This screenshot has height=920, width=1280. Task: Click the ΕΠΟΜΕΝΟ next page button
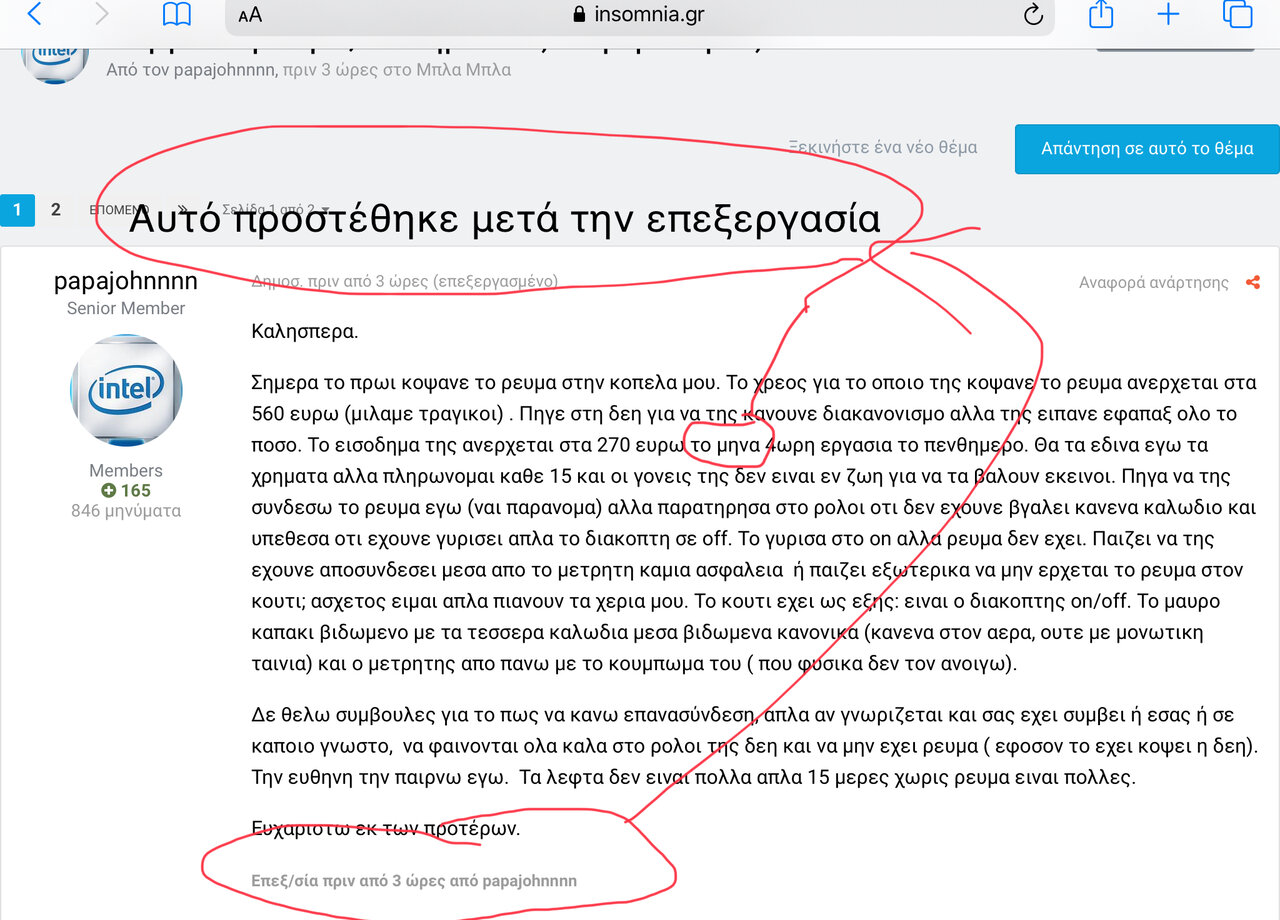click(x=119, y=210)
